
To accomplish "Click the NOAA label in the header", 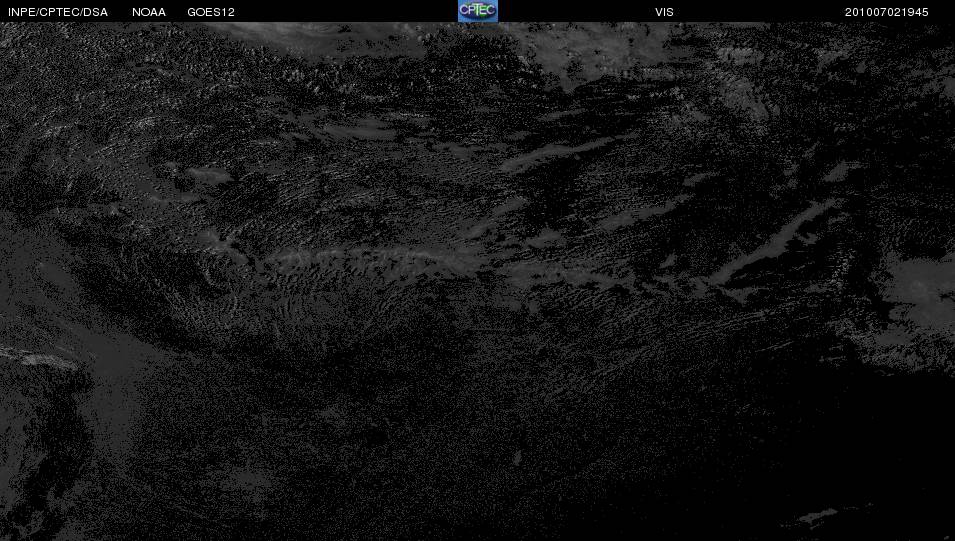I will 149,12.
